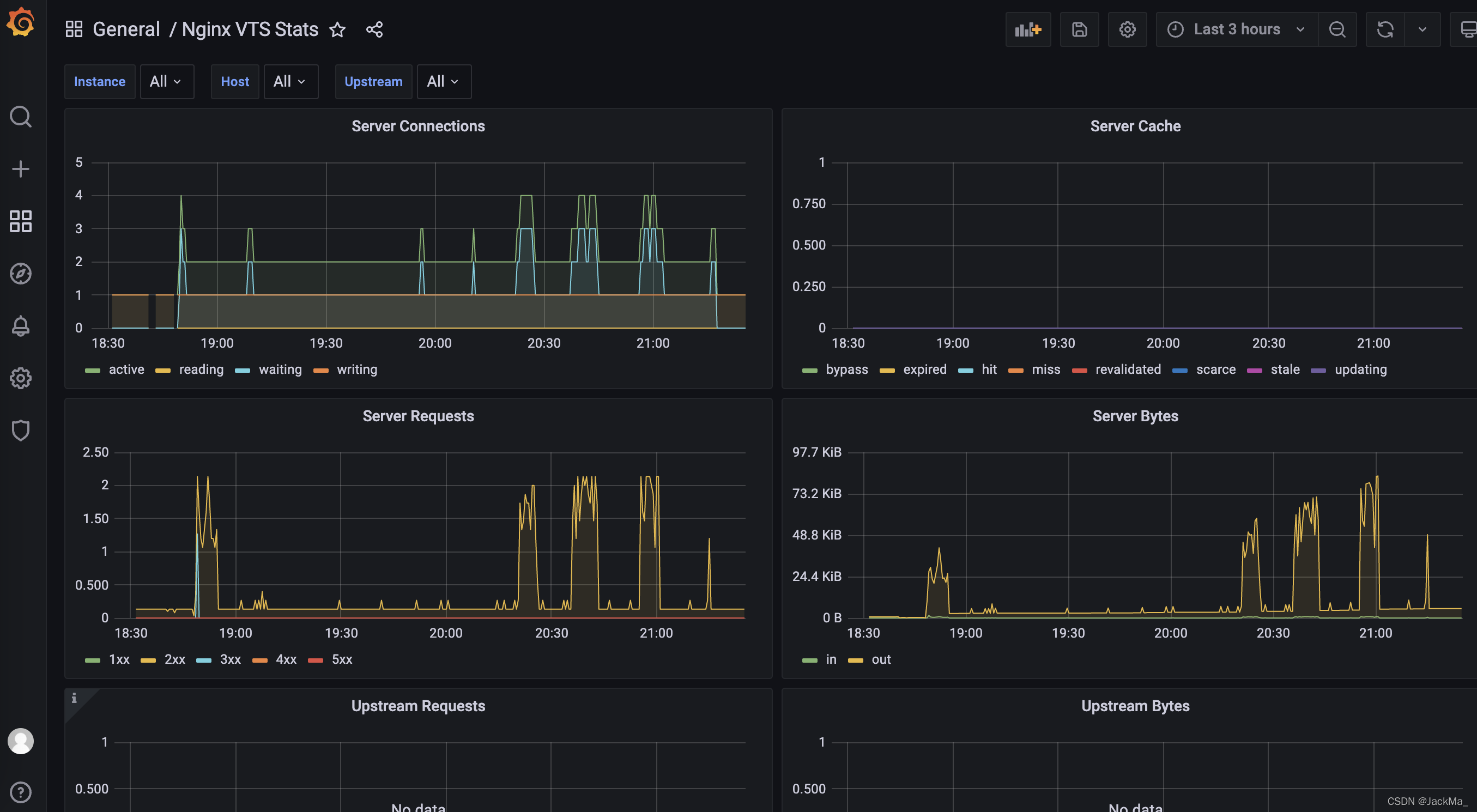Toggle the active series in Server Connections legend
This screenshot has height=812, width=1477.
coord(126,369)
